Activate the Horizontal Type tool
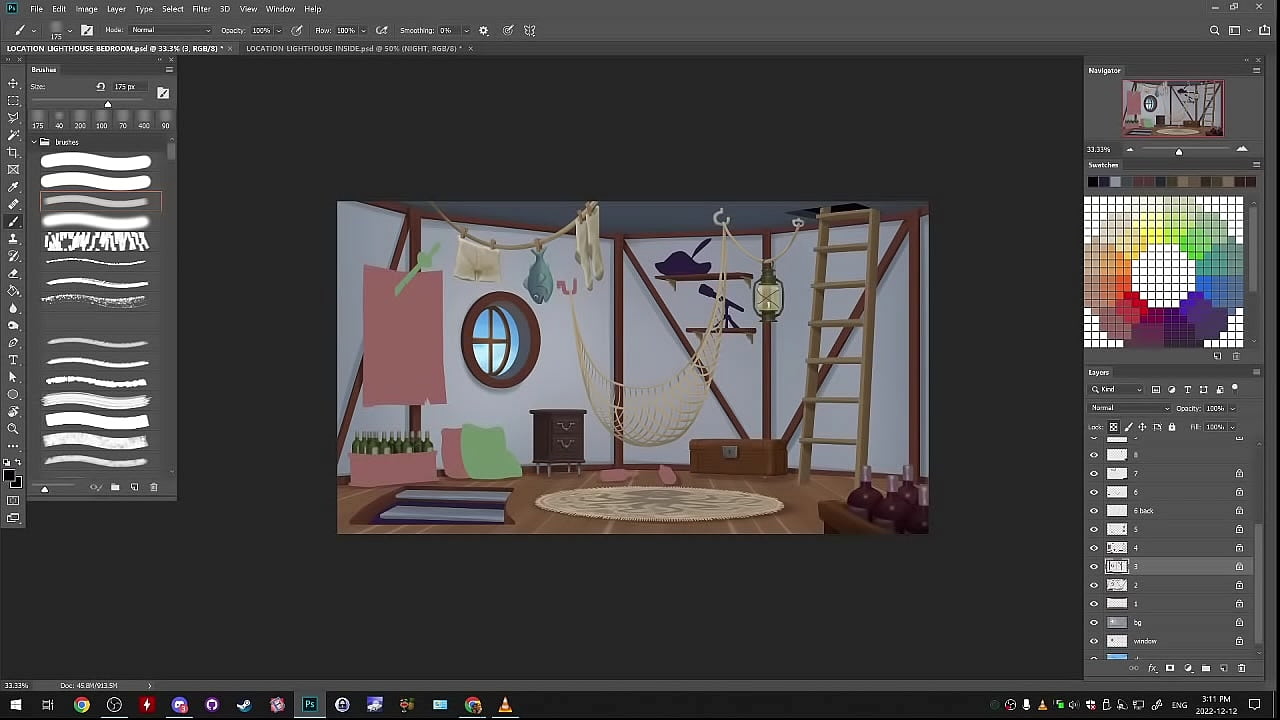 (13, 360)
